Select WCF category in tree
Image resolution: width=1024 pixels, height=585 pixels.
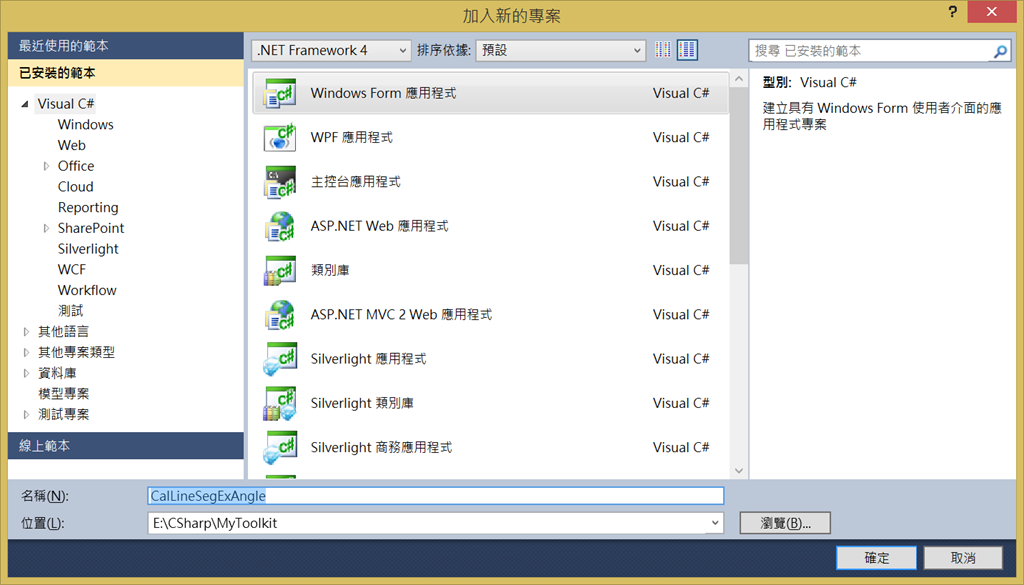click(x=72, y=270)
